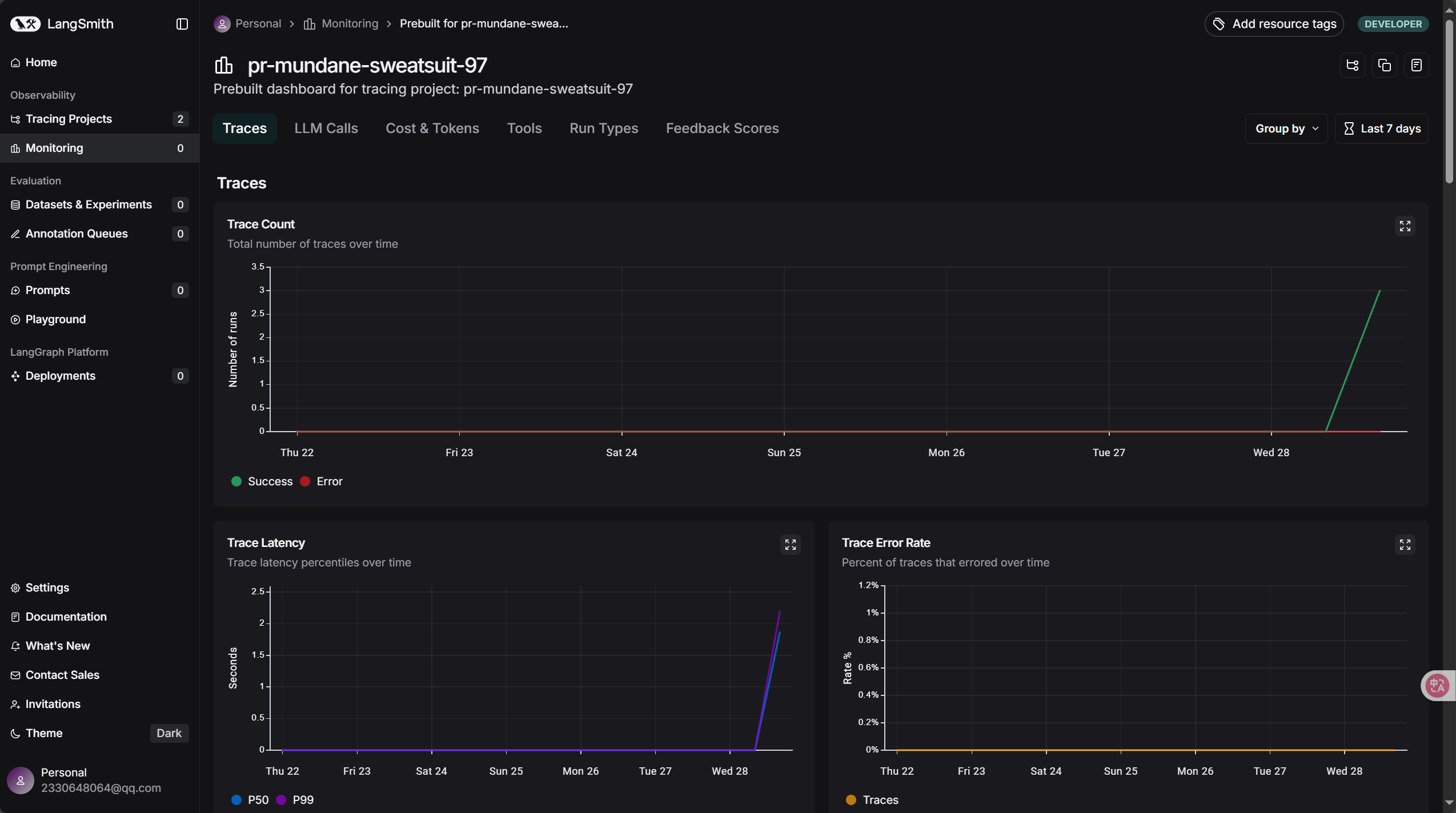Toggle the Success series in Trace Count legend
The height and width of the screenshot is (813, 1456).
[262, 481]
